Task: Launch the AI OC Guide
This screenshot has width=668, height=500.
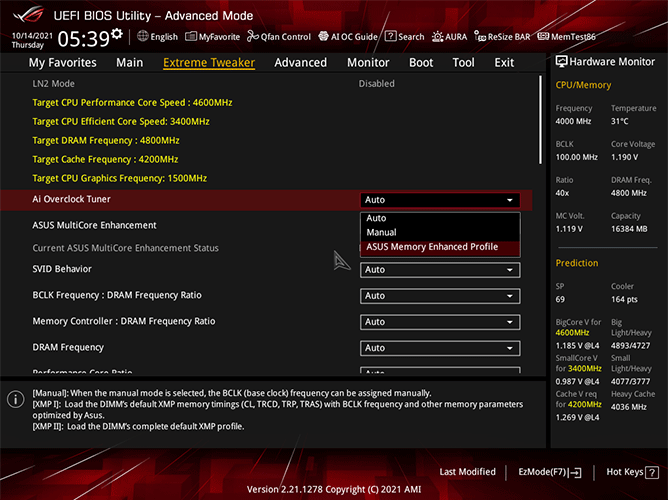Action: (x=347, y=37)
